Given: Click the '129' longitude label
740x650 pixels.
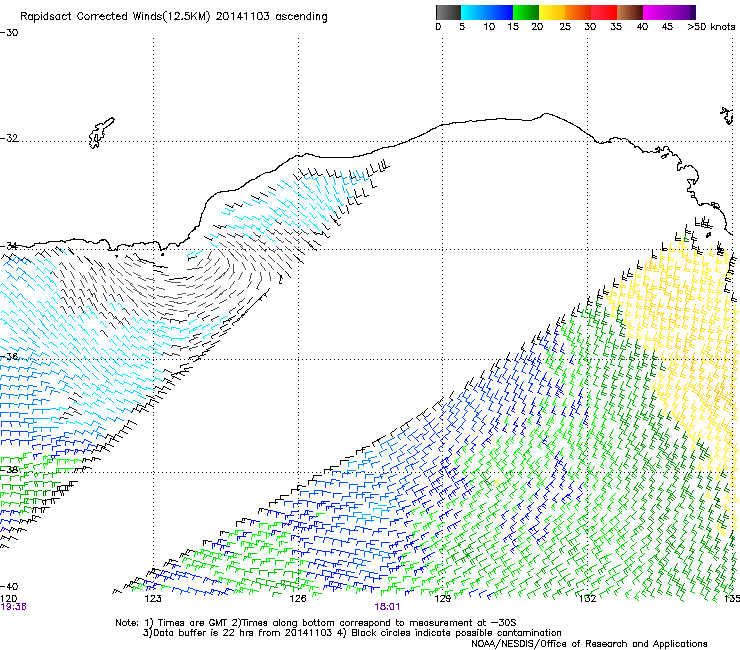Looking at the screenshot, I should coord(443,599).
